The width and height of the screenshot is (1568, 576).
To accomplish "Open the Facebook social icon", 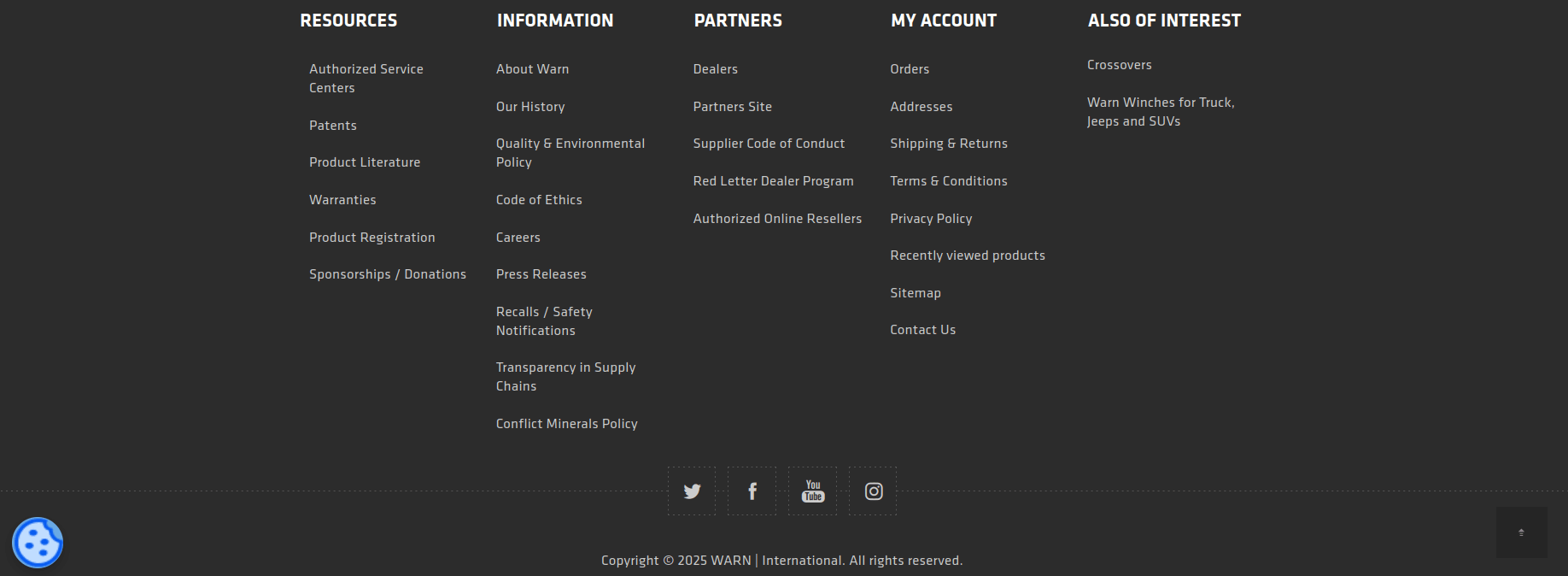I will [x=752, y=491].
